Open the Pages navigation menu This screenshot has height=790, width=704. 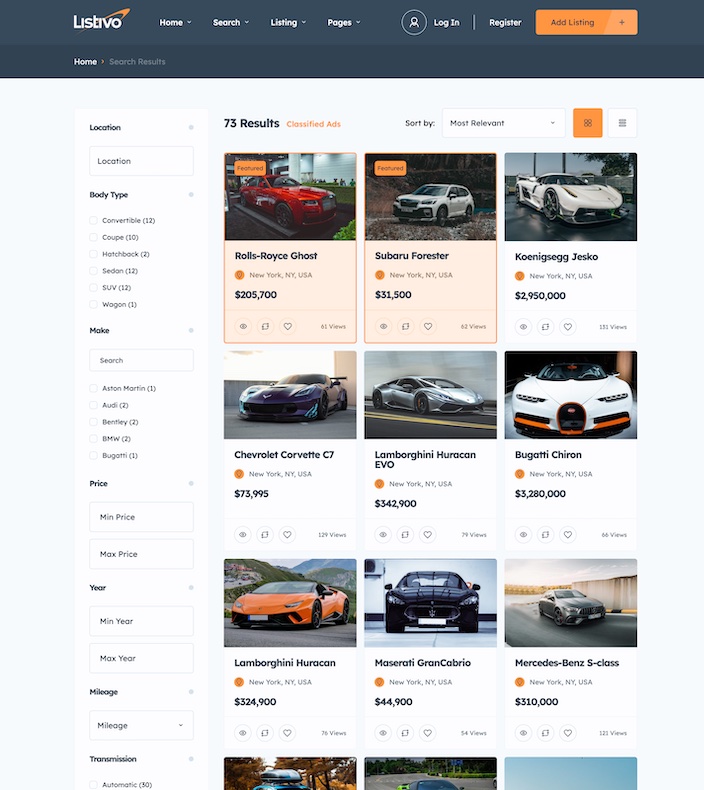(344, 22)
